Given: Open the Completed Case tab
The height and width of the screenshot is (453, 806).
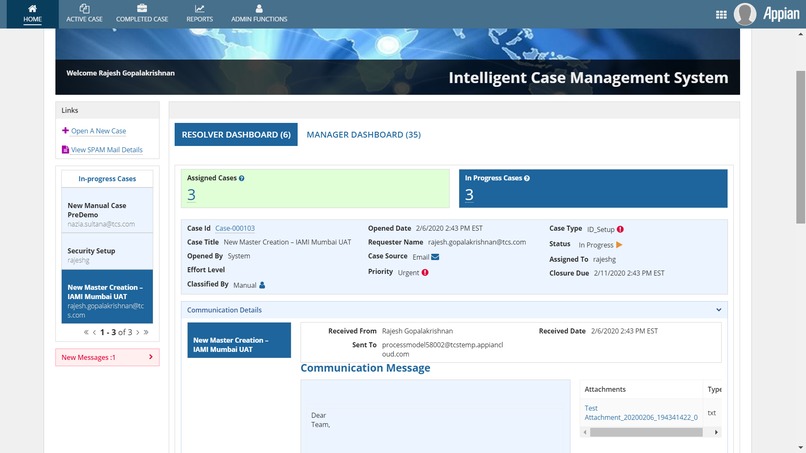Looking at the screenshot, I should 142,14.
